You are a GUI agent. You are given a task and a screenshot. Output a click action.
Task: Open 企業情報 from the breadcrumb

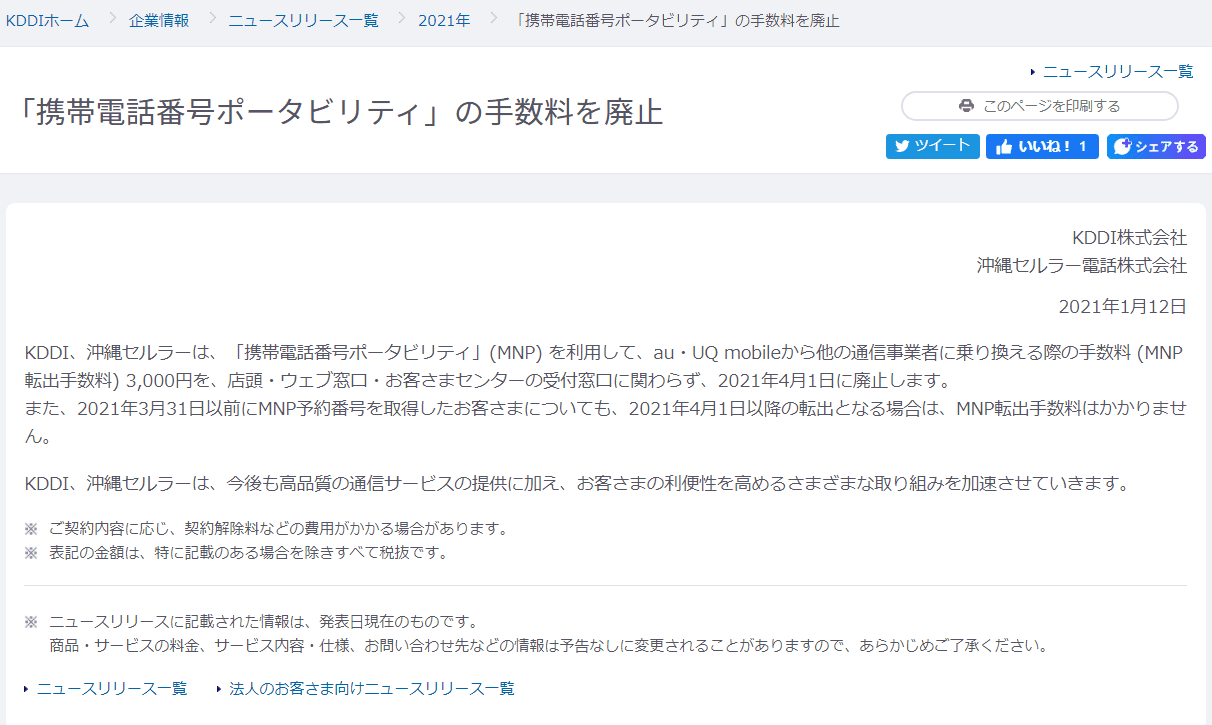coord(159,21)
